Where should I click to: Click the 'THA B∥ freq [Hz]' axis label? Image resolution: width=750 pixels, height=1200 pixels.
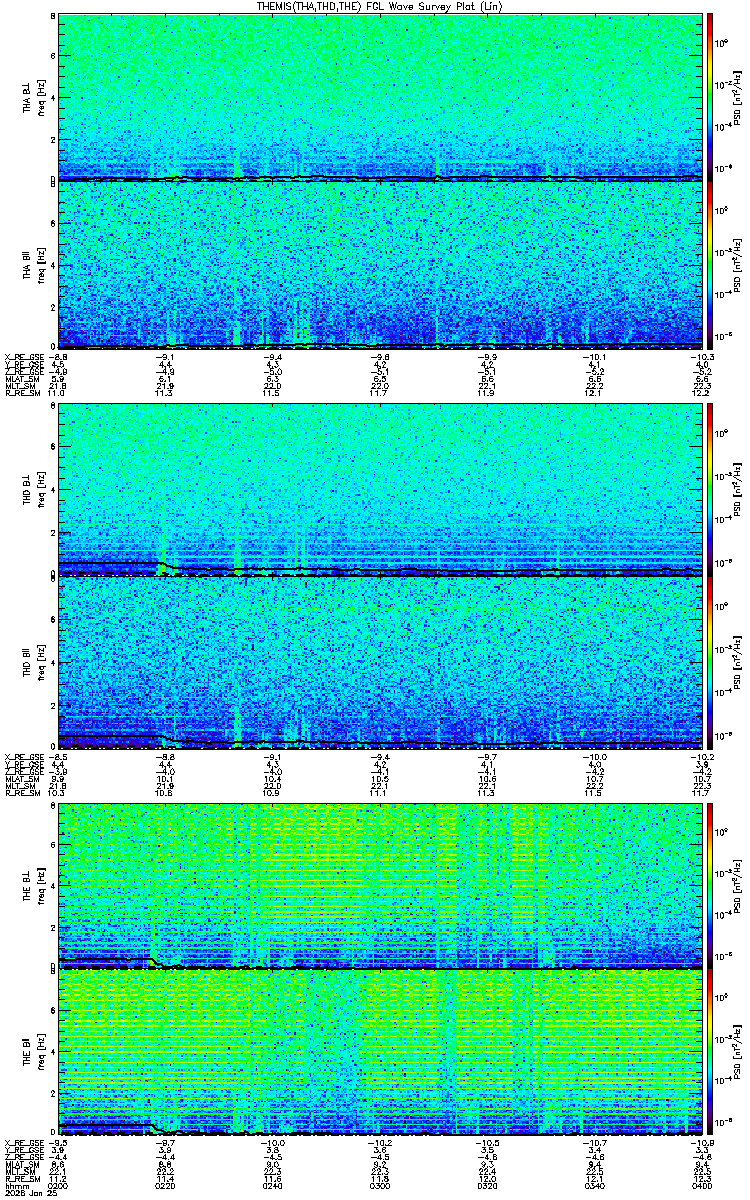33,264
